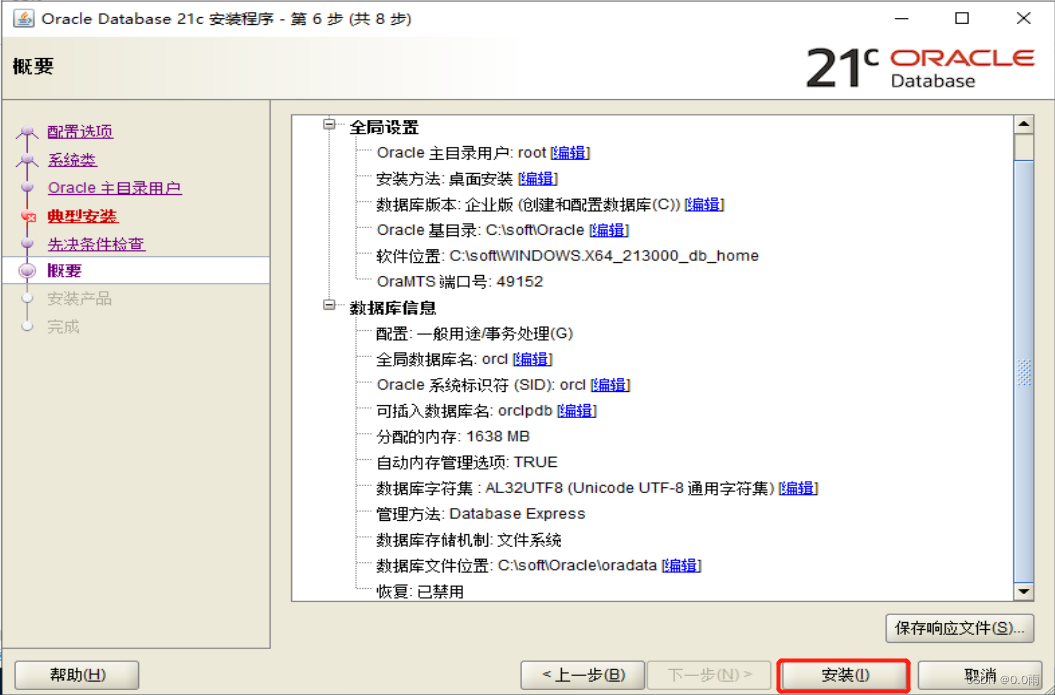Viewport: 1055px width, 695px height.
Task: Click the 数据库信息 section heading
Action: tap(393, 308)
